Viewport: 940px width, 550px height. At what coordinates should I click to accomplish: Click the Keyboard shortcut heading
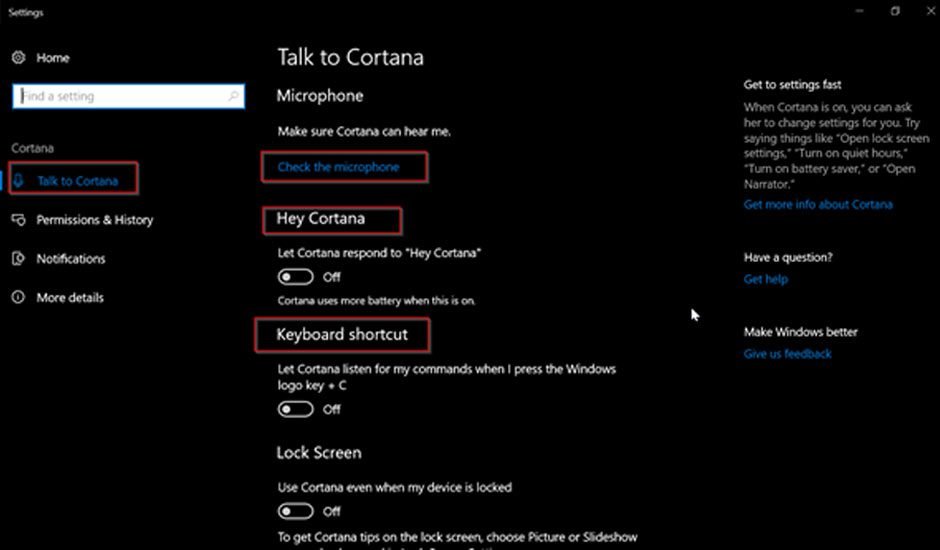click(342, 334)
